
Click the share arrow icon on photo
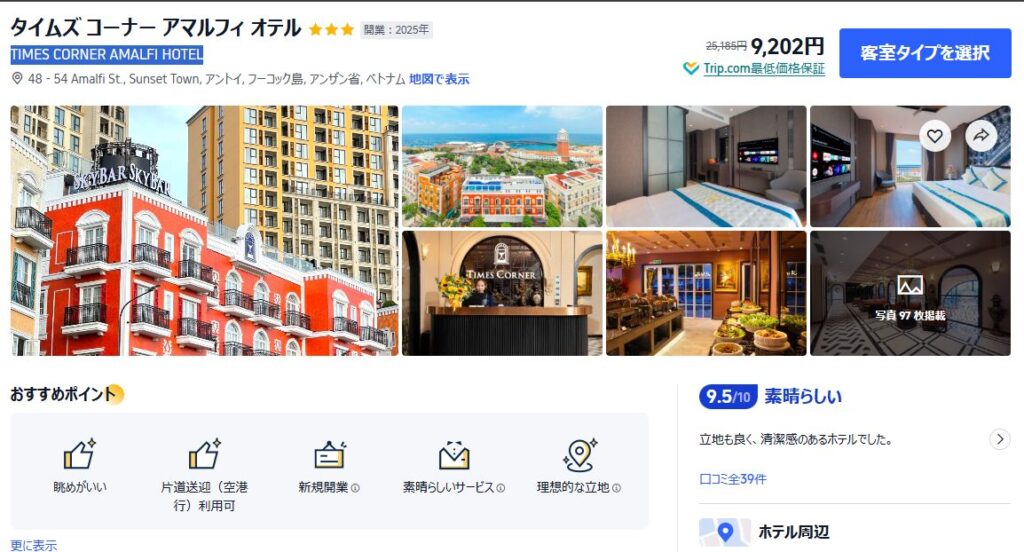981,136
